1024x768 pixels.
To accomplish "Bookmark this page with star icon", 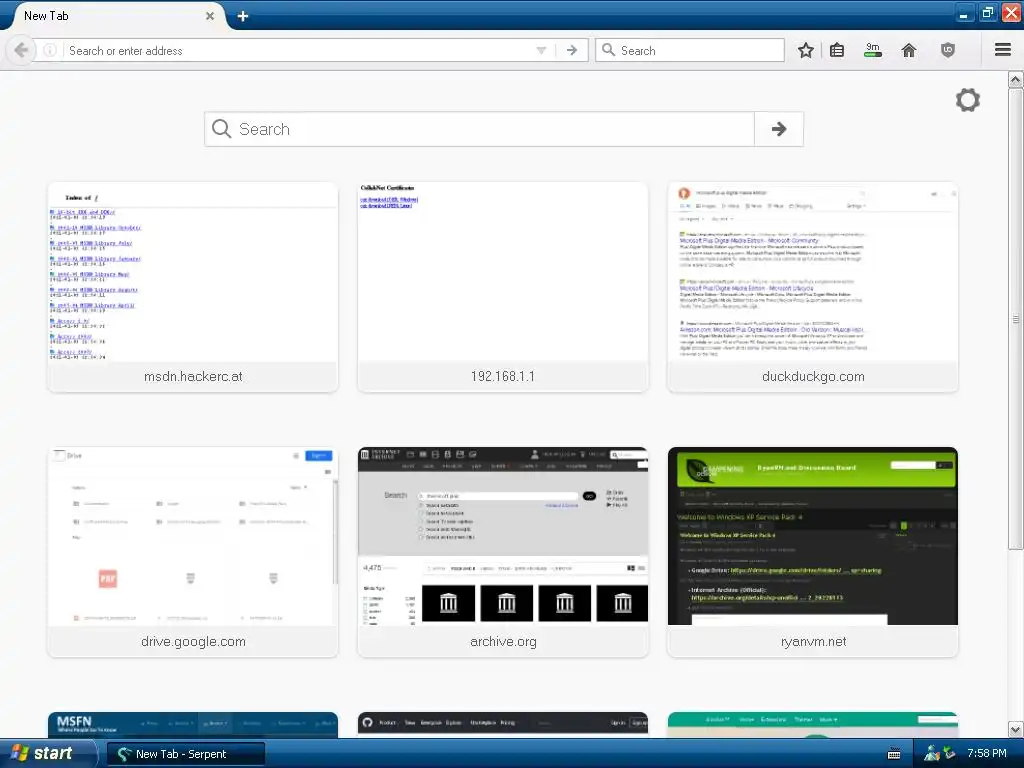I will click(x=806, y=50).
